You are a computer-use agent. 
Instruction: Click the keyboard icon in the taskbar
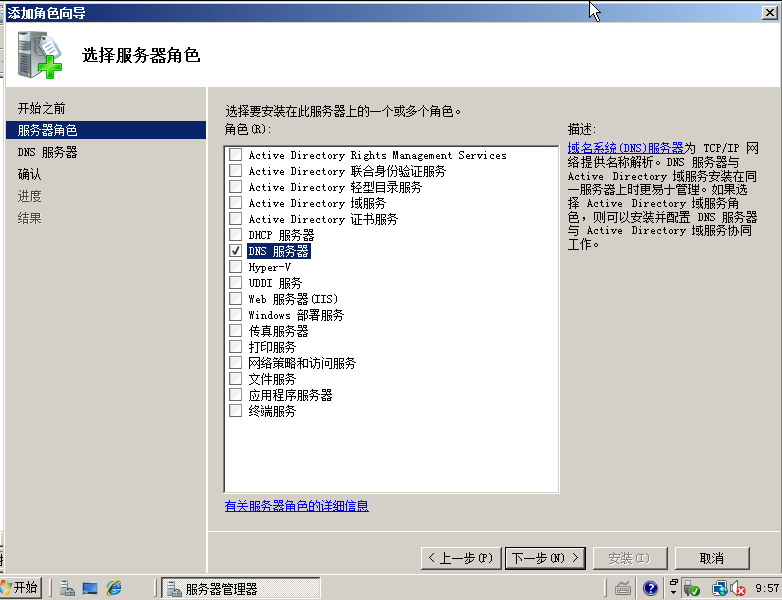(622, 589)
